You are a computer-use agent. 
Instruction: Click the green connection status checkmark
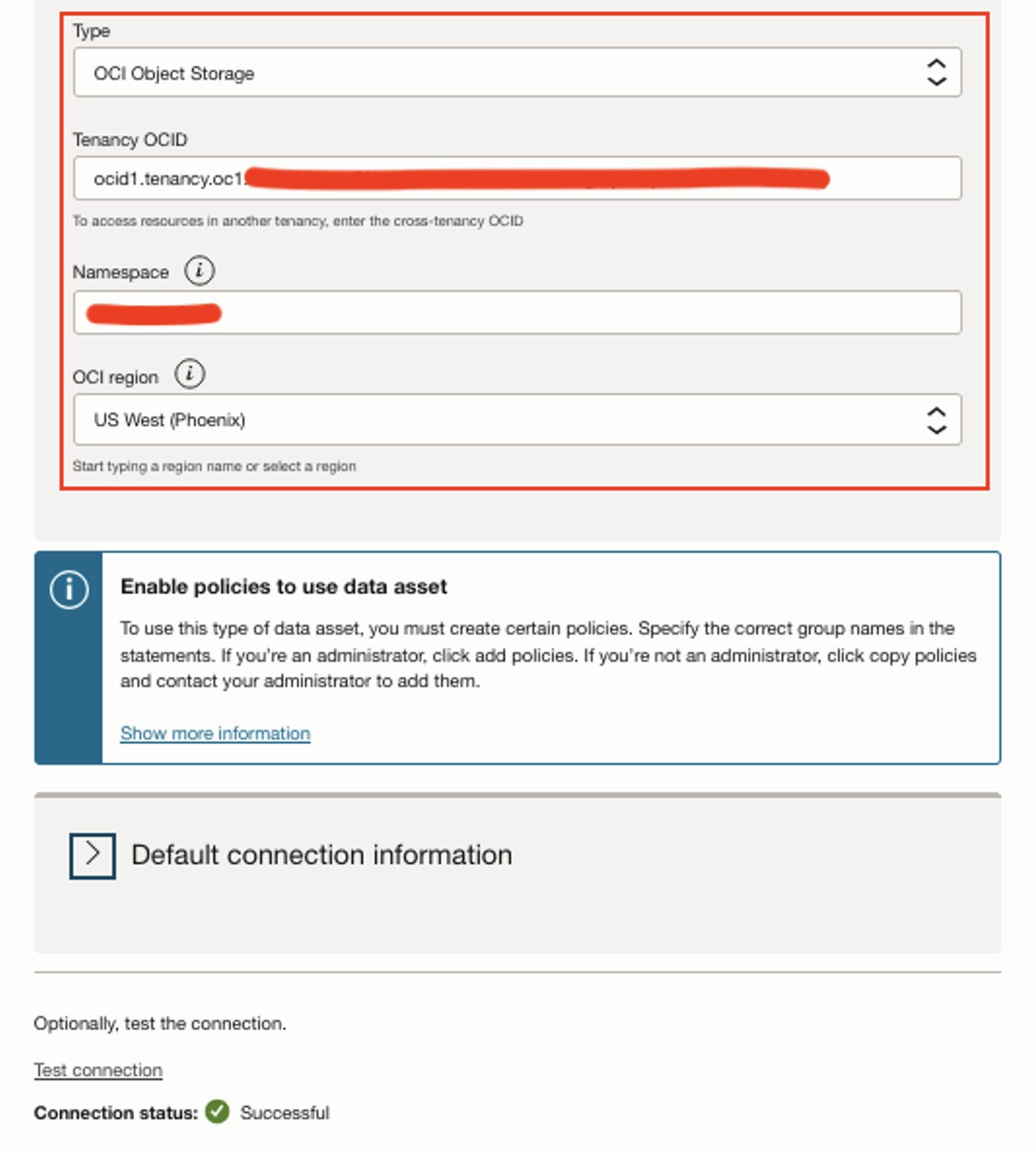click(218, 1112)
